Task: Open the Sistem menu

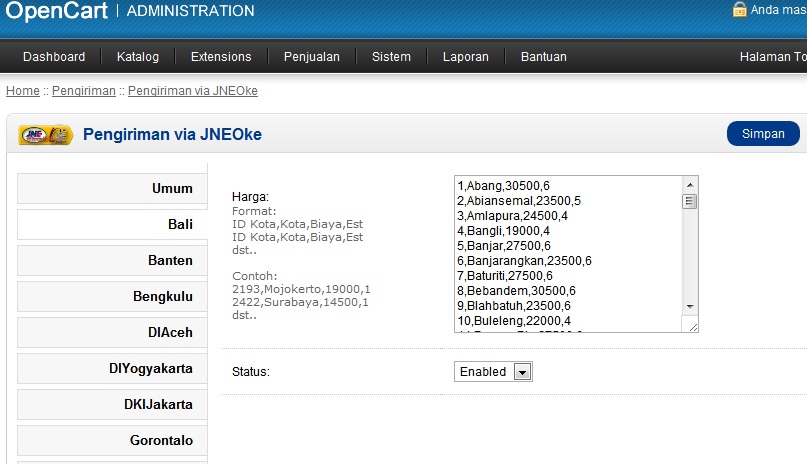Action: [x=392, y=57]
